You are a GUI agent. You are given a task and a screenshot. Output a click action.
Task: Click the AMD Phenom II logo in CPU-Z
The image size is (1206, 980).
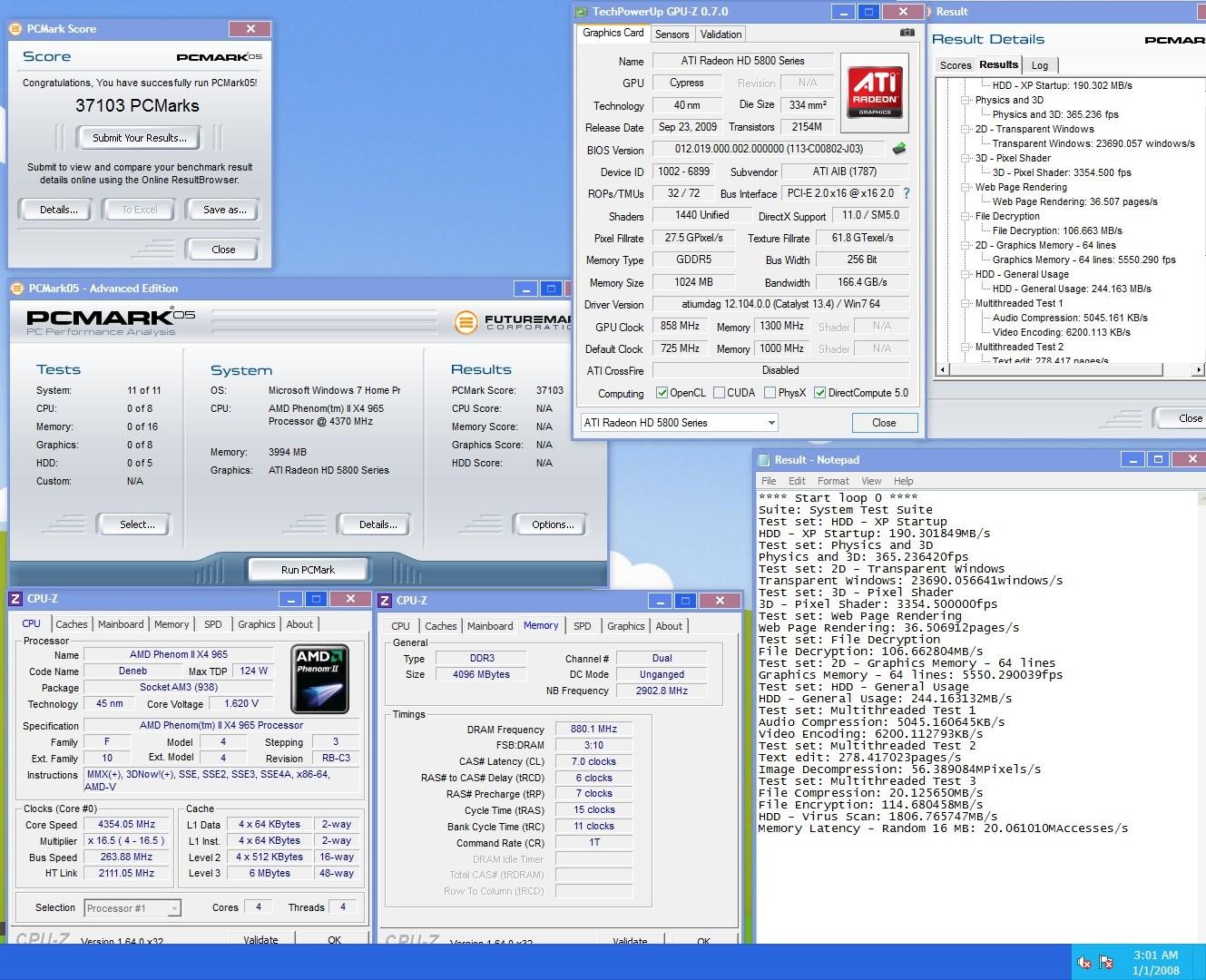(319, 679)
